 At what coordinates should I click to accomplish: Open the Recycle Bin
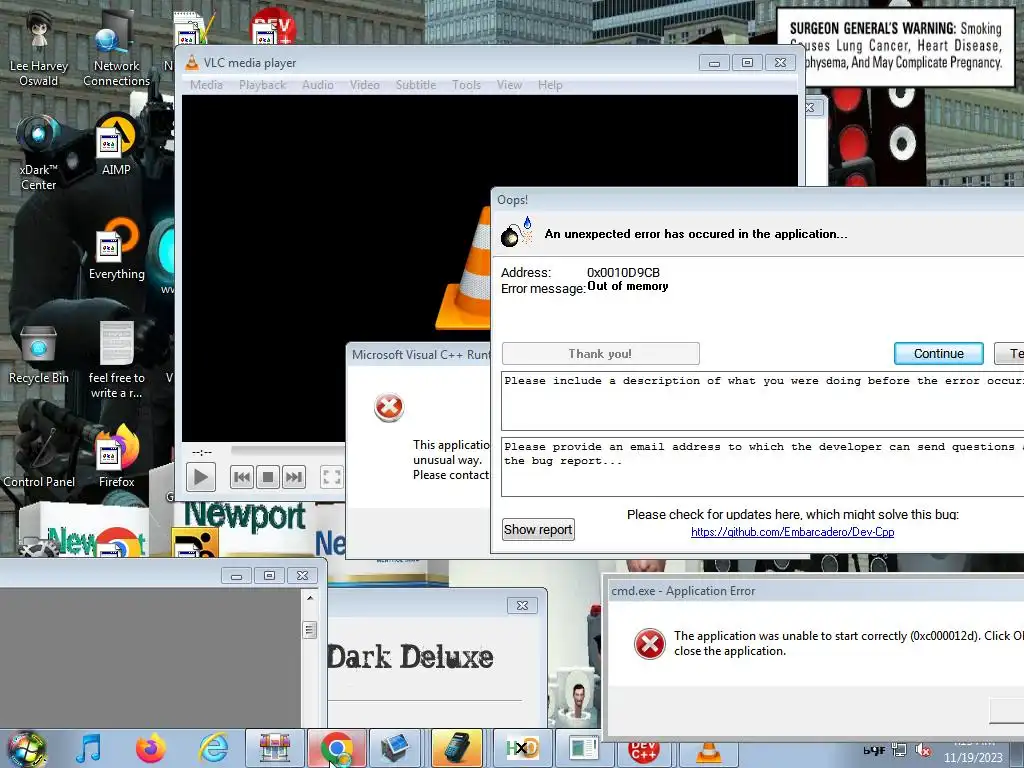39,355
